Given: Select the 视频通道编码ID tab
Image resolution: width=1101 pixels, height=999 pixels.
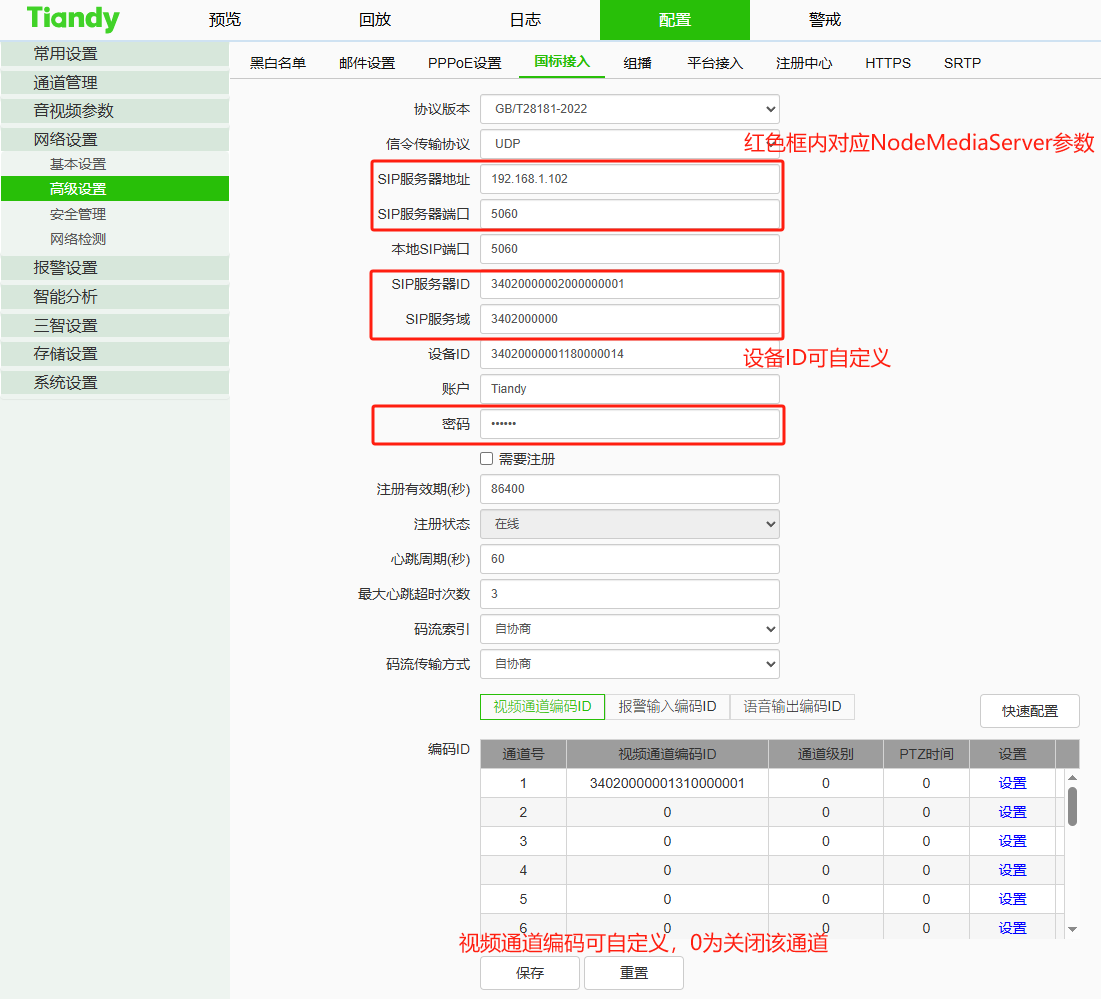Looking at the screenshot, I should click(542, 706).
